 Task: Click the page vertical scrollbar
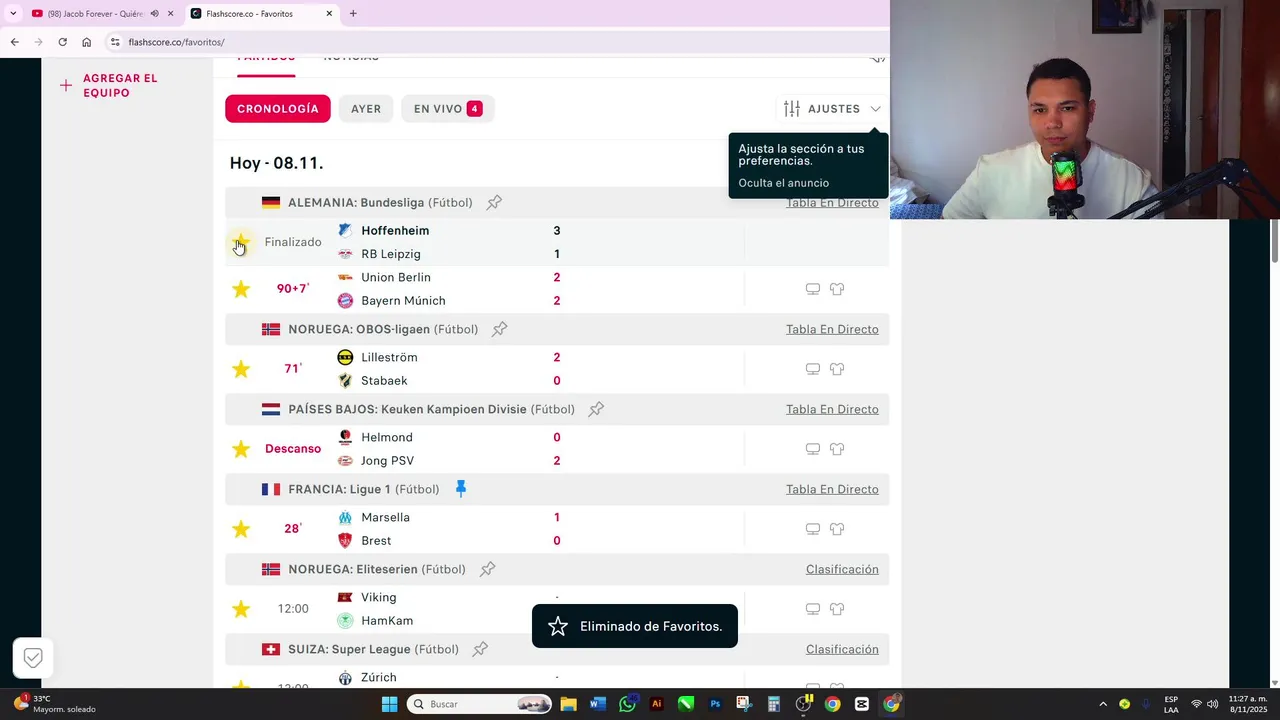tap(1274, 240)
